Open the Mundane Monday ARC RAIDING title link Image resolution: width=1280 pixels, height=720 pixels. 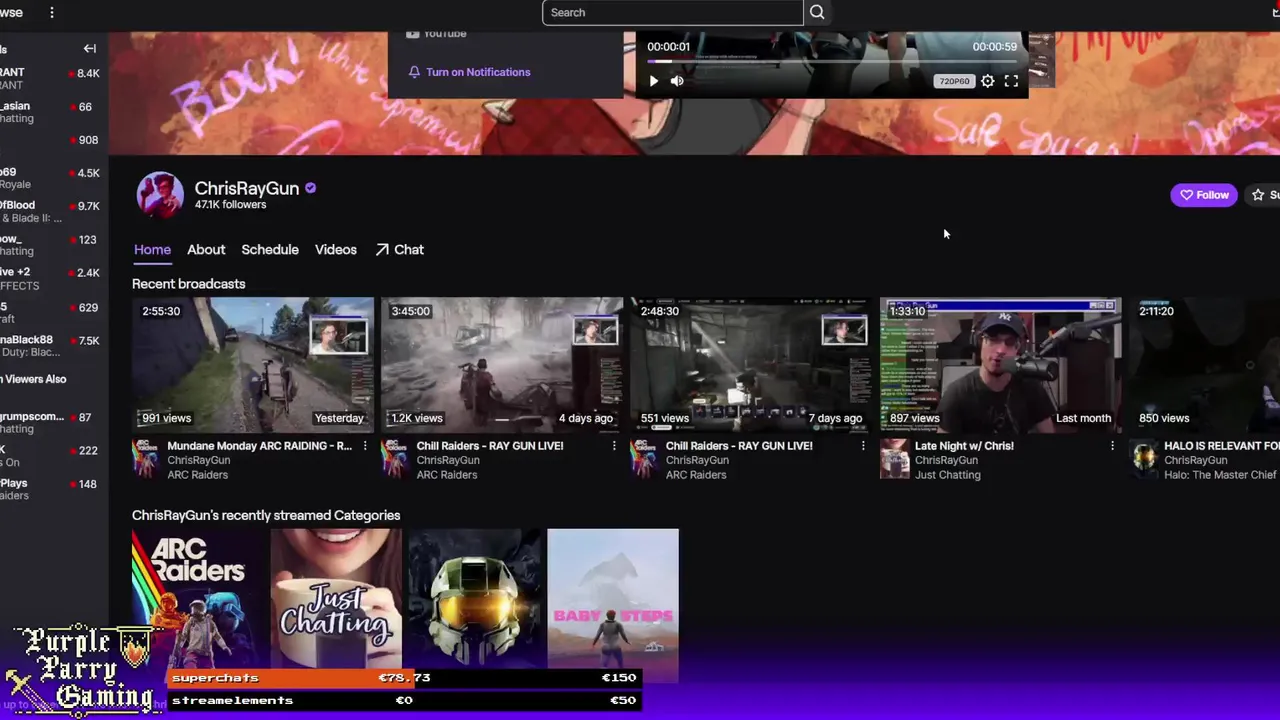pos(259,446)
